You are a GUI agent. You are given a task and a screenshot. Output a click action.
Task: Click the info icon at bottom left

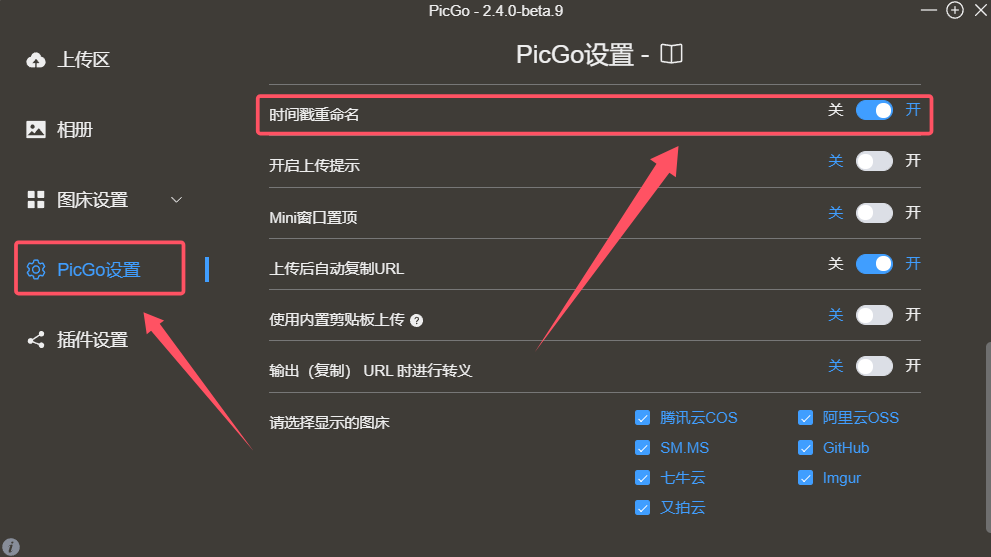pyautogui.click(x=11, y=547)
